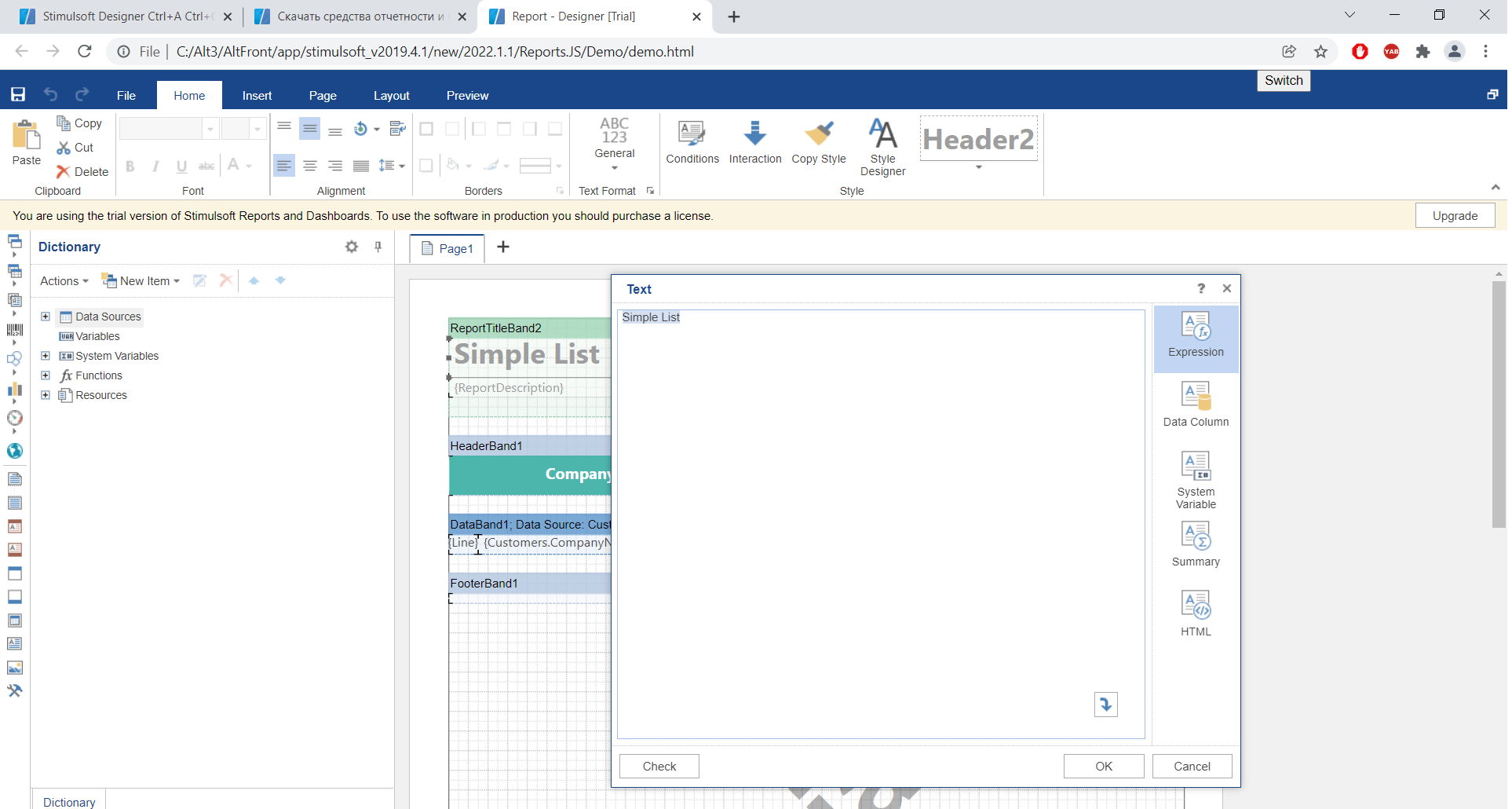Click the Delete red X icon
Screen dimensions: 1512x809
pyautogui.click(x=64, y=172)
